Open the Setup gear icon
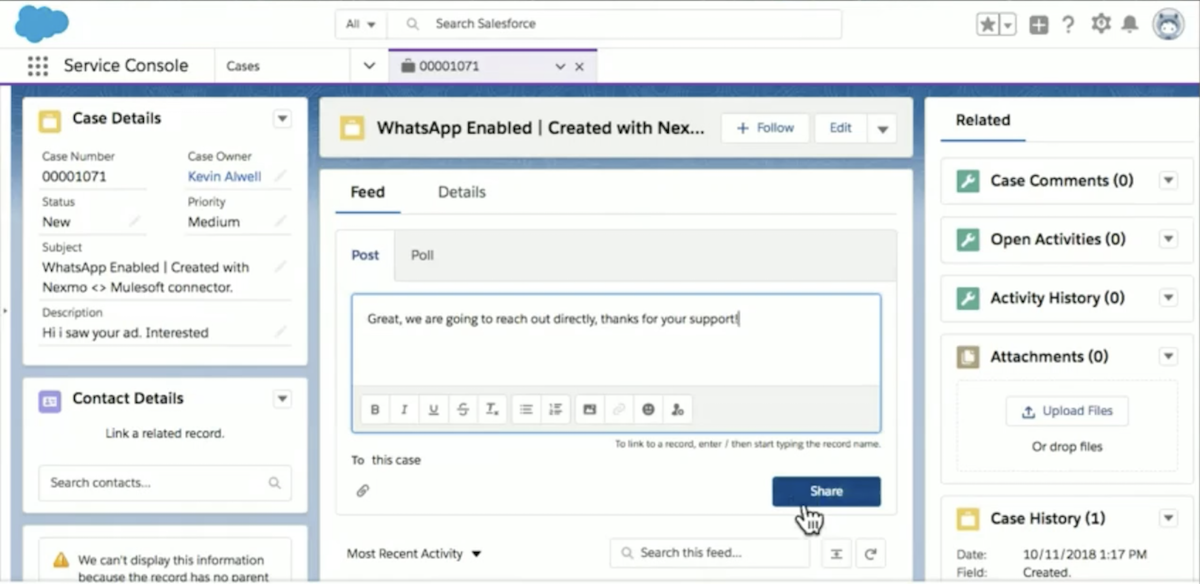The width and height of the screenshot is (1200, 584). pyautogui.click(x=1101, y=24)
